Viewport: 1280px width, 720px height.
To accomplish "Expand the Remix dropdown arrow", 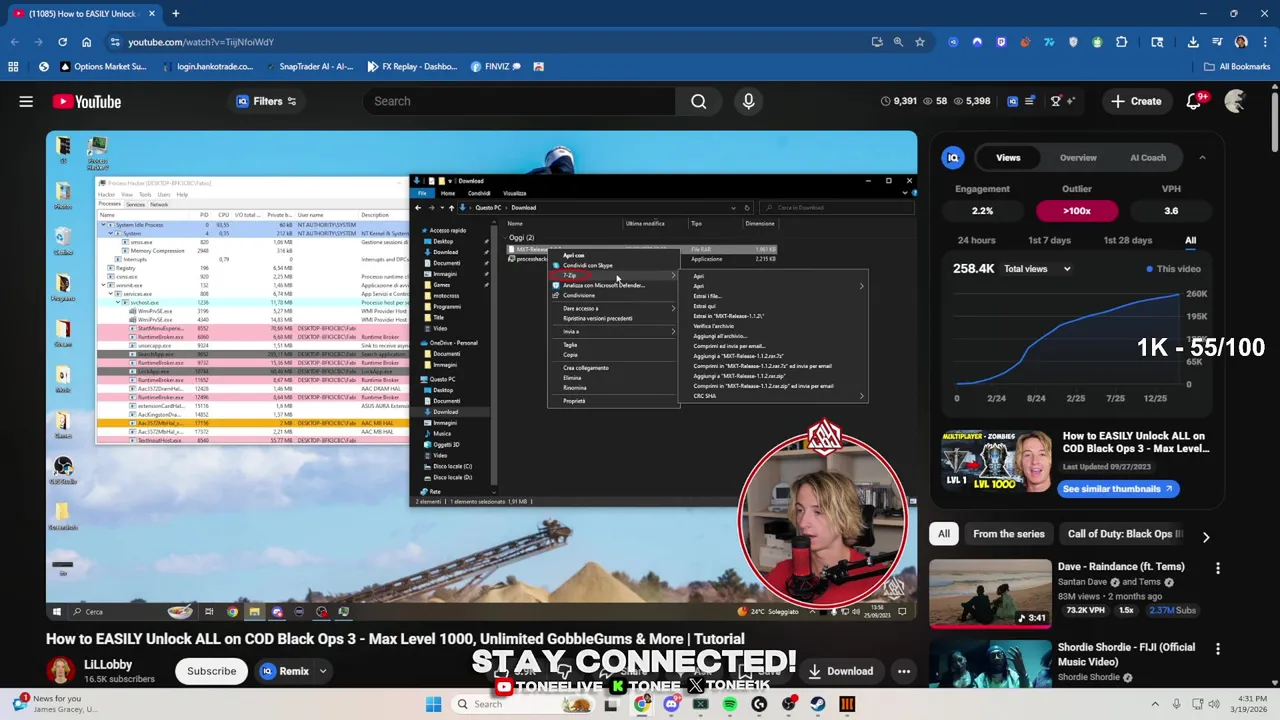I will coord(323,671).
